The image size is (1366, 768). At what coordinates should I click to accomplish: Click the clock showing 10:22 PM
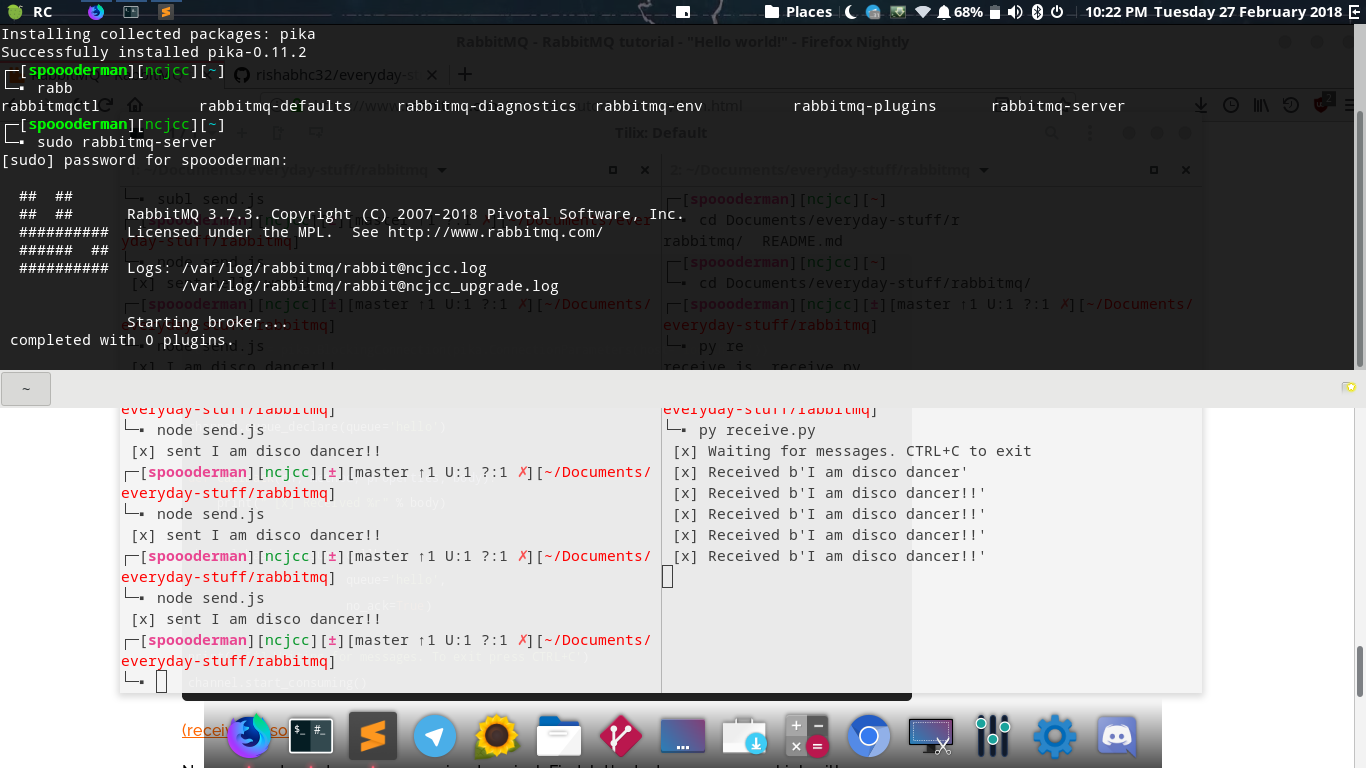click(1213, 12)
